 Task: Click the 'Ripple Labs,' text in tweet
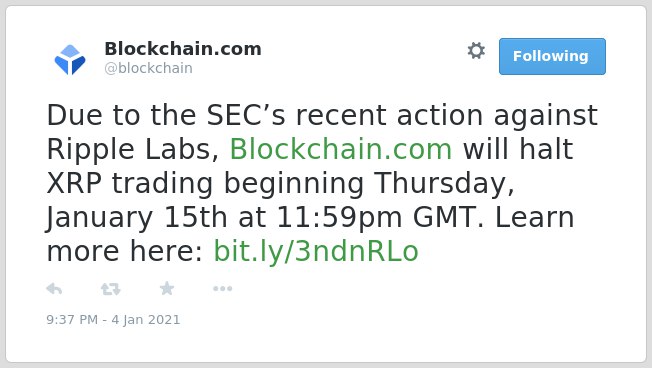133,149
